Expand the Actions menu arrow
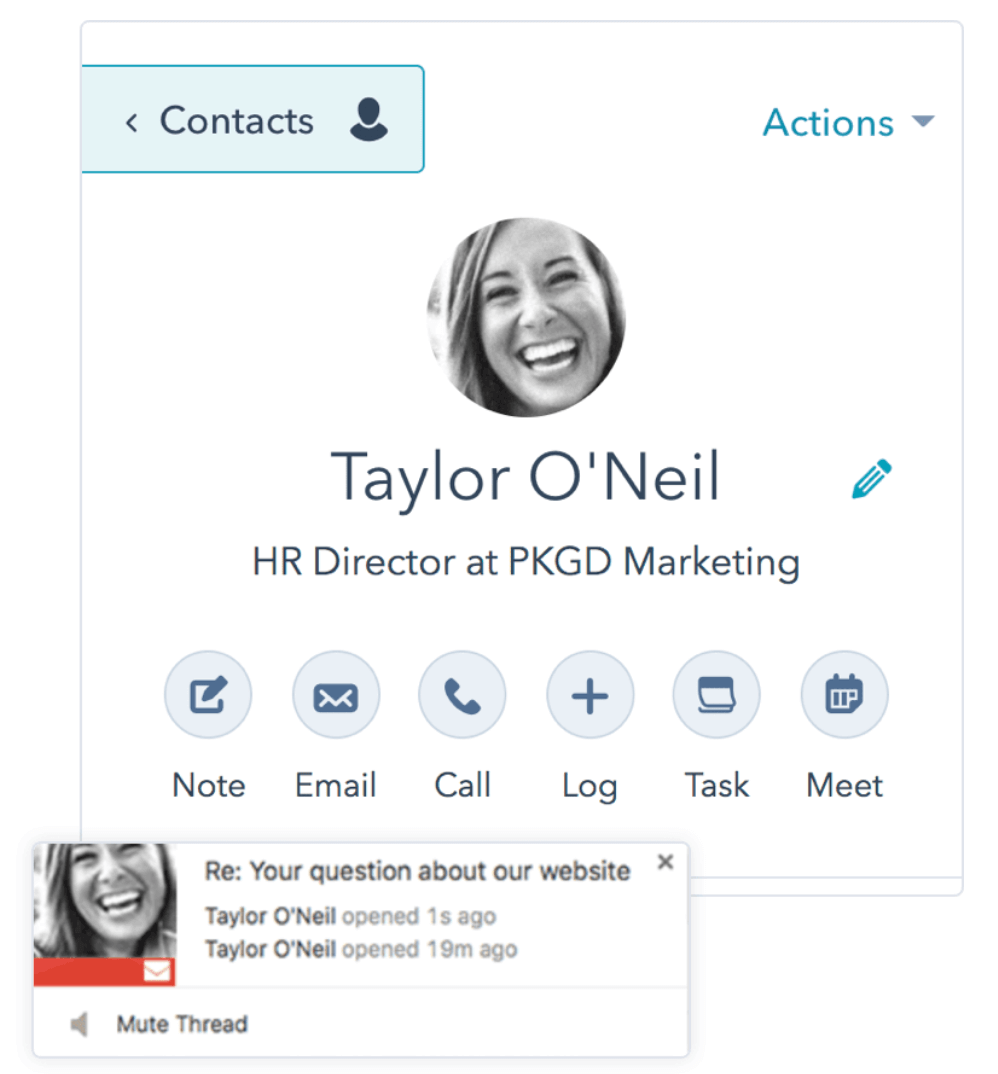 [922, 122]
